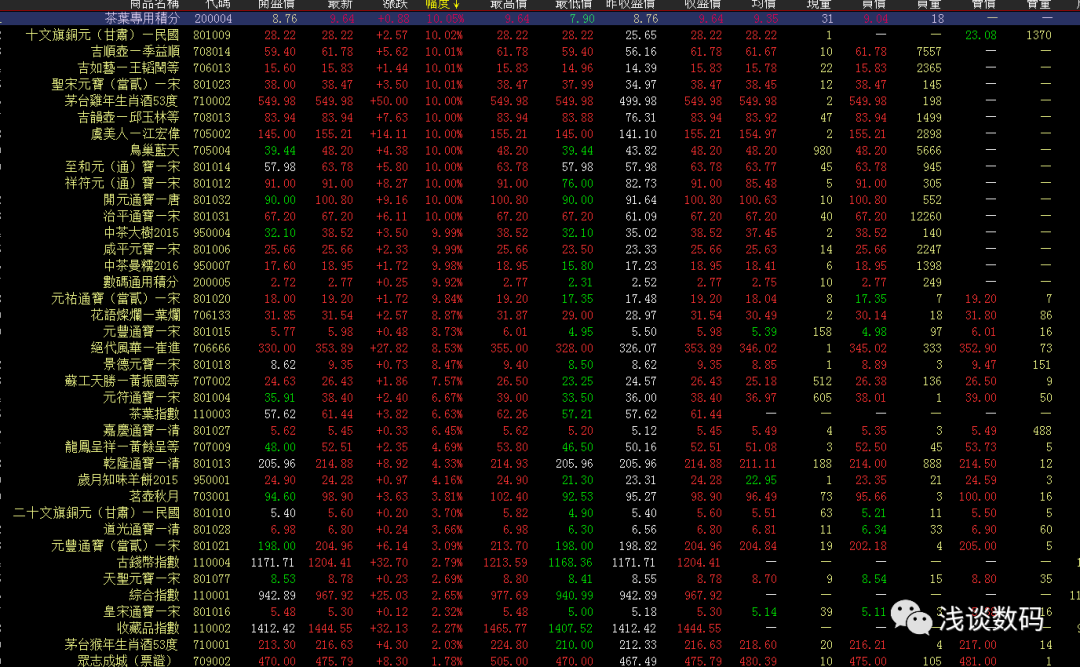Click the code 801028

coord(211,530)
